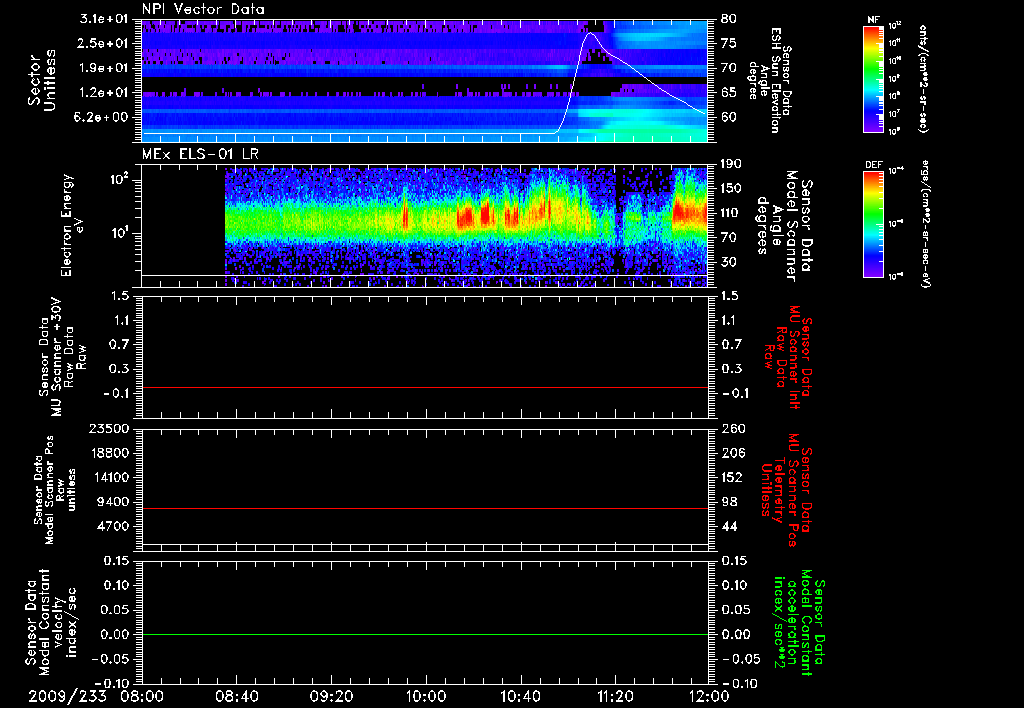Click the white Sun elevation curve peak
This screenshot has width=1024, height=708.
point(591,33)
